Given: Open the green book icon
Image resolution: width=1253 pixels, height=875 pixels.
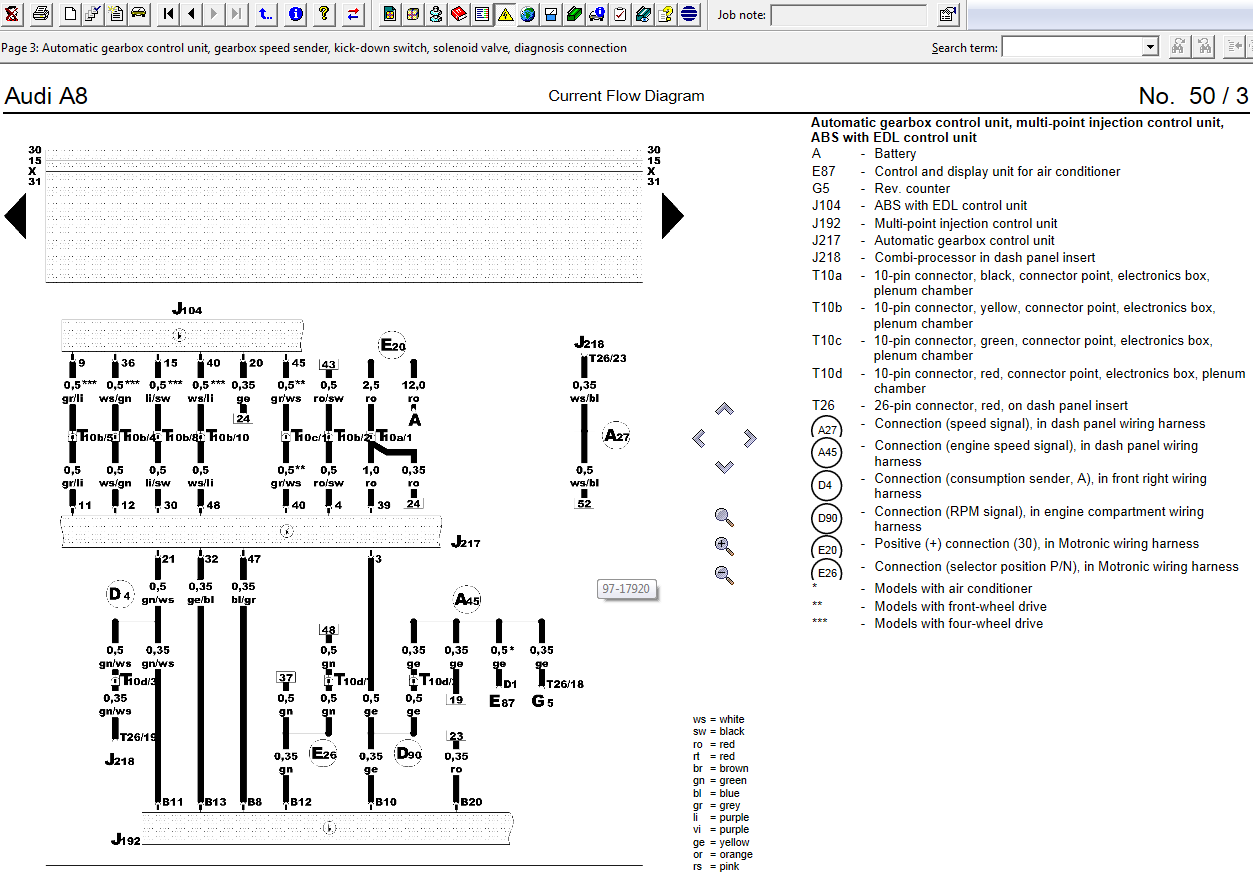Looking at the screenshot, I should (574, 14).
